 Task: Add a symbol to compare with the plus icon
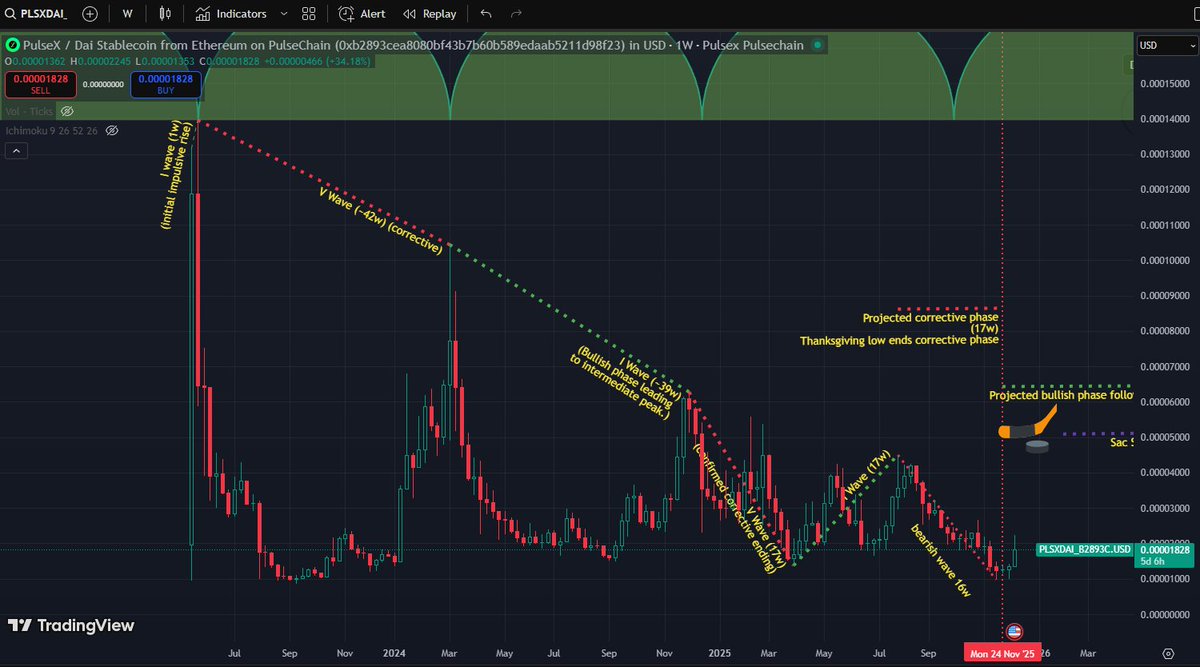(90, 14)
